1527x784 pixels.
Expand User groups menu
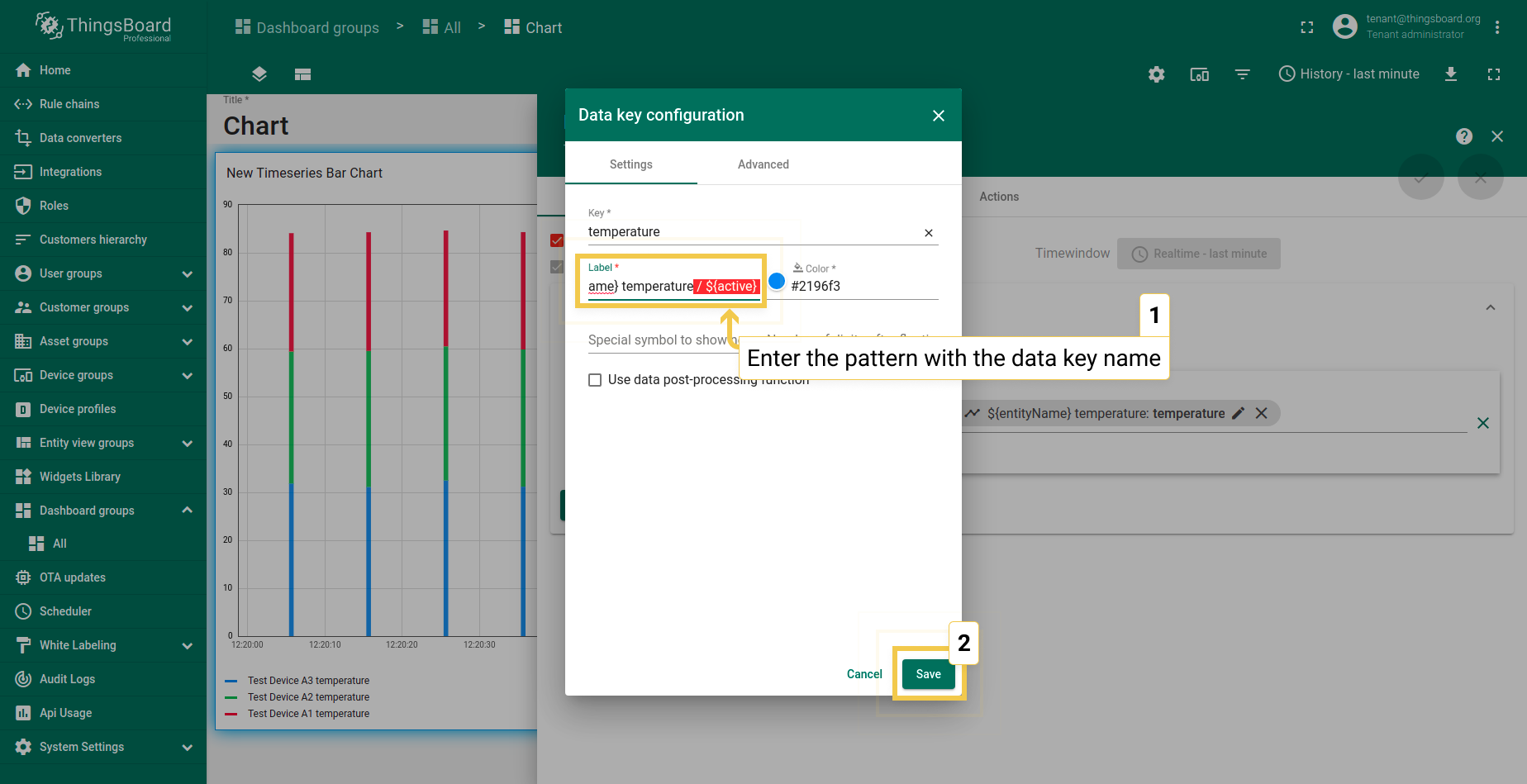point(188,273)
